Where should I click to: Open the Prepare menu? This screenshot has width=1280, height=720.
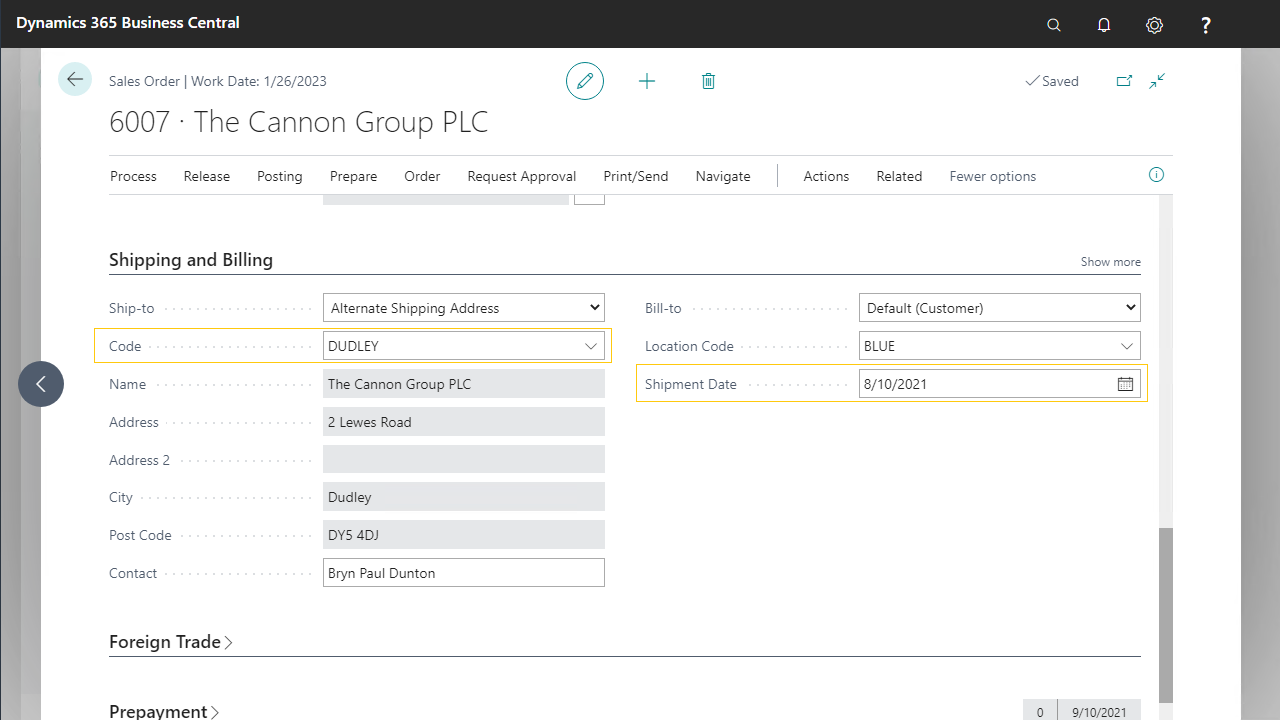click(354, 176)
